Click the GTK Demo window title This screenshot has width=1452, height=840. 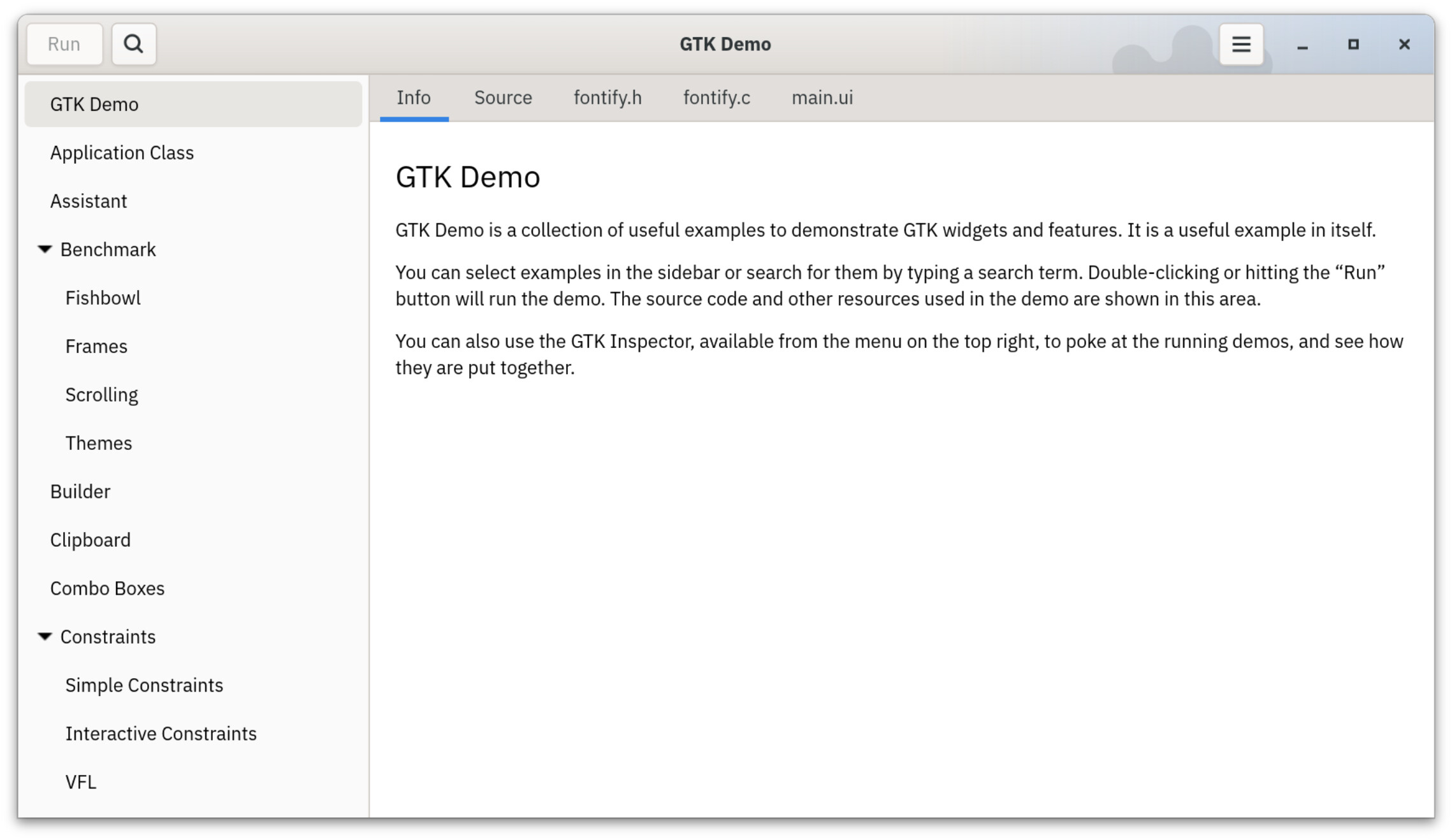tap(725, 44)
